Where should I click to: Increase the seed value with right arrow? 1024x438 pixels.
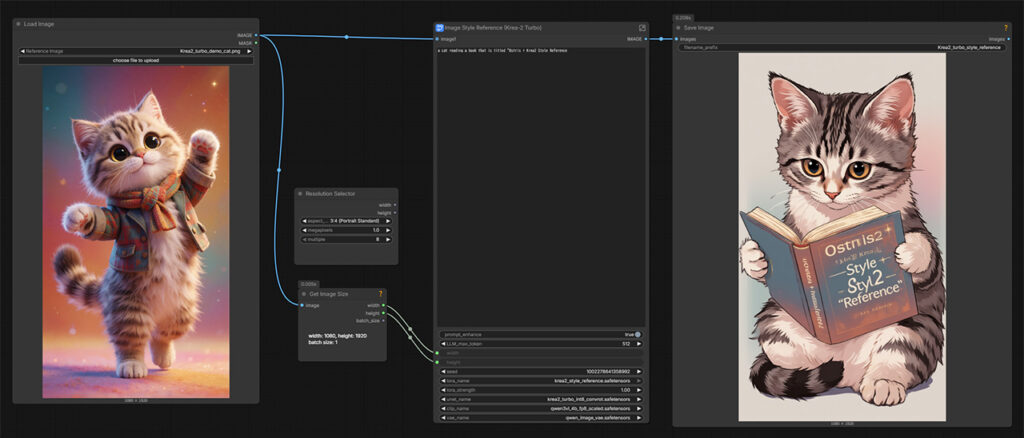pyautogui.click(x=638, y=371)
